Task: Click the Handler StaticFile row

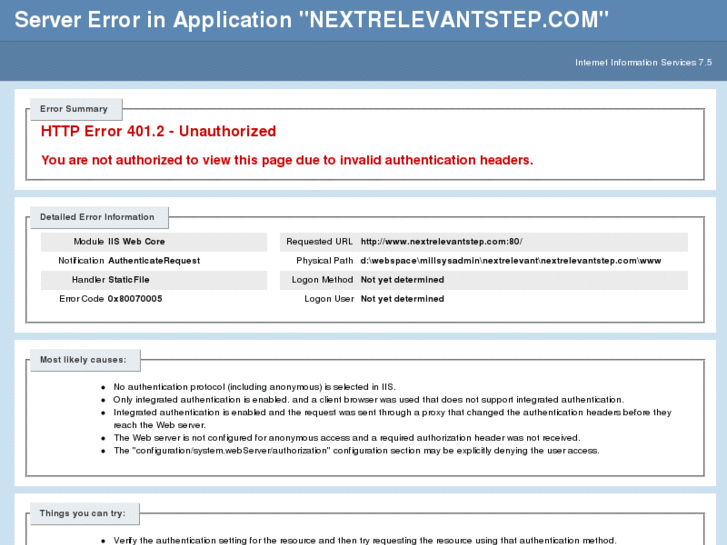Action: coord(154,280)
